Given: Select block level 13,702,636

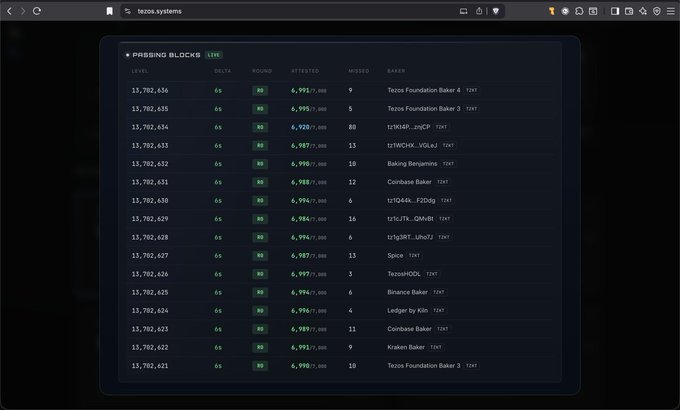Looking at the screenshot, I should pyautogui.click(x=150, y=90).
